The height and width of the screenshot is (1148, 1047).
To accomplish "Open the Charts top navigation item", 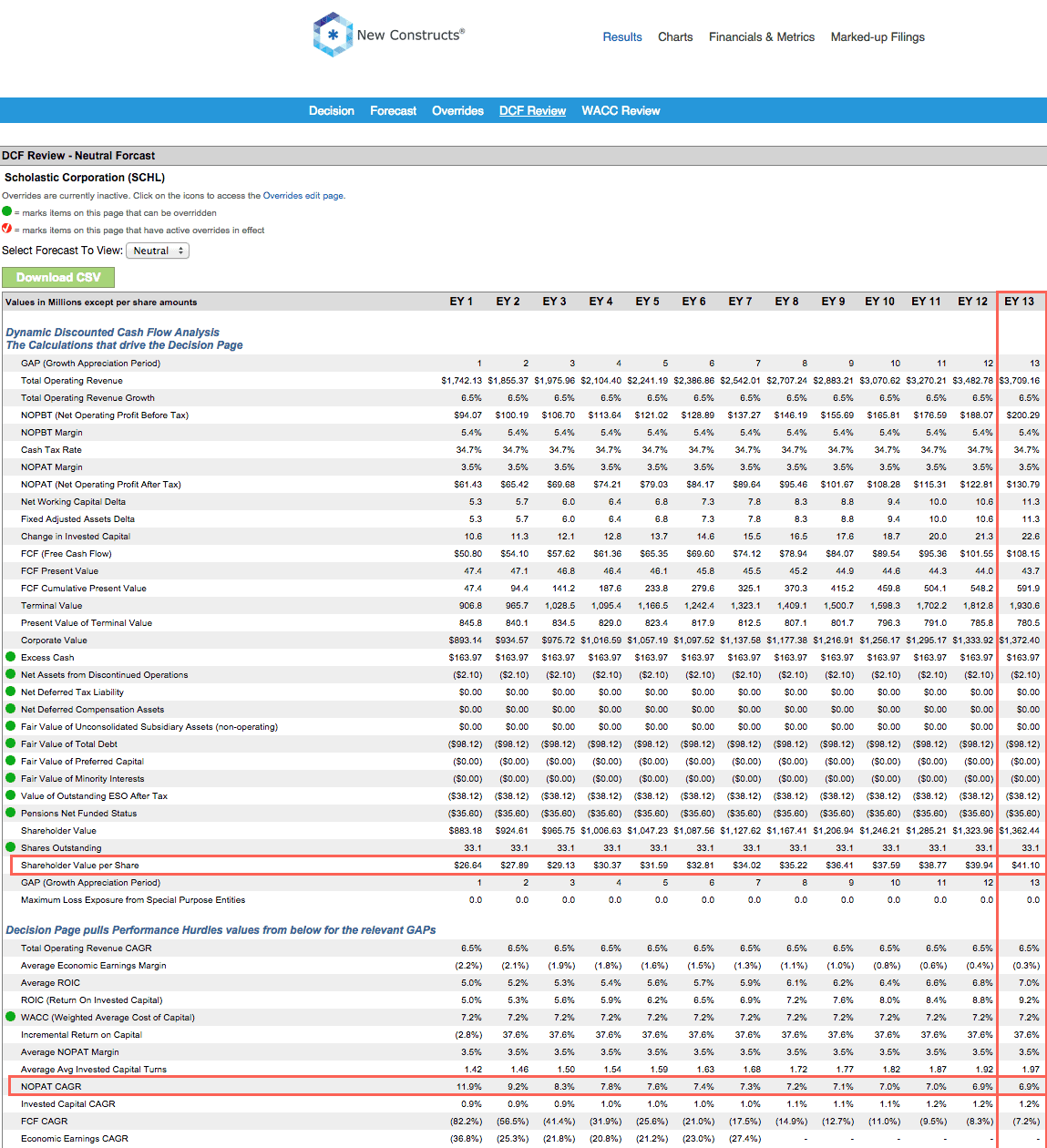I will coord(675,37).
